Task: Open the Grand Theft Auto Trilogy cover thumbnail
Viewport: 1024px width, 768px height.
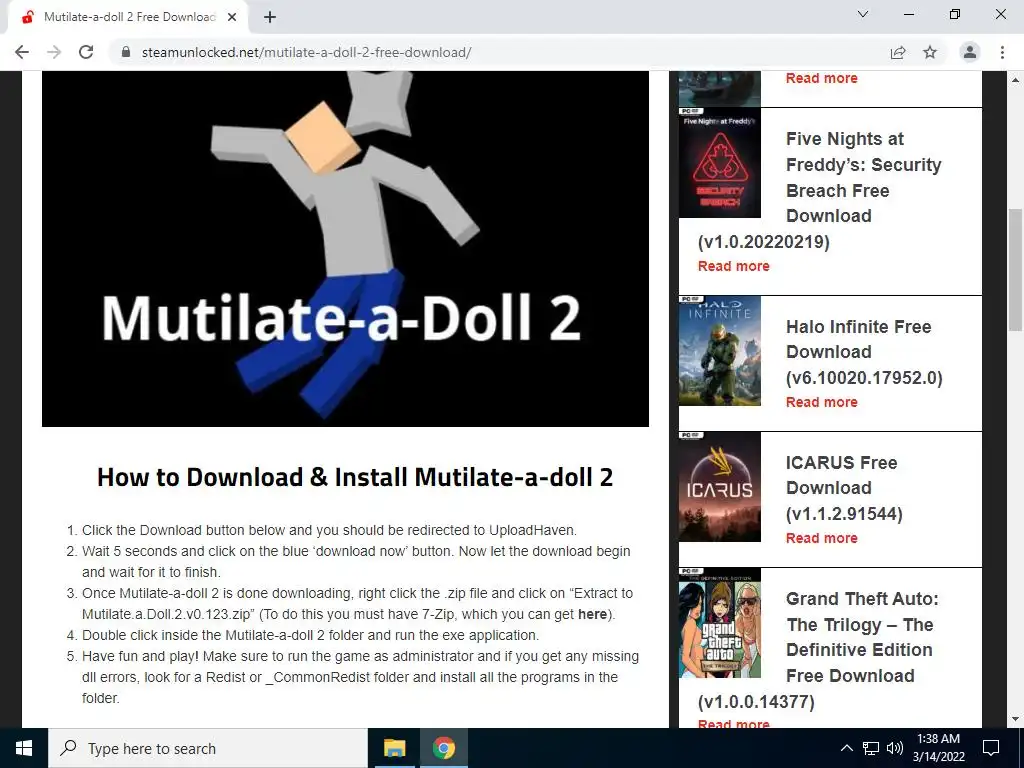Action: coord(720,622)
